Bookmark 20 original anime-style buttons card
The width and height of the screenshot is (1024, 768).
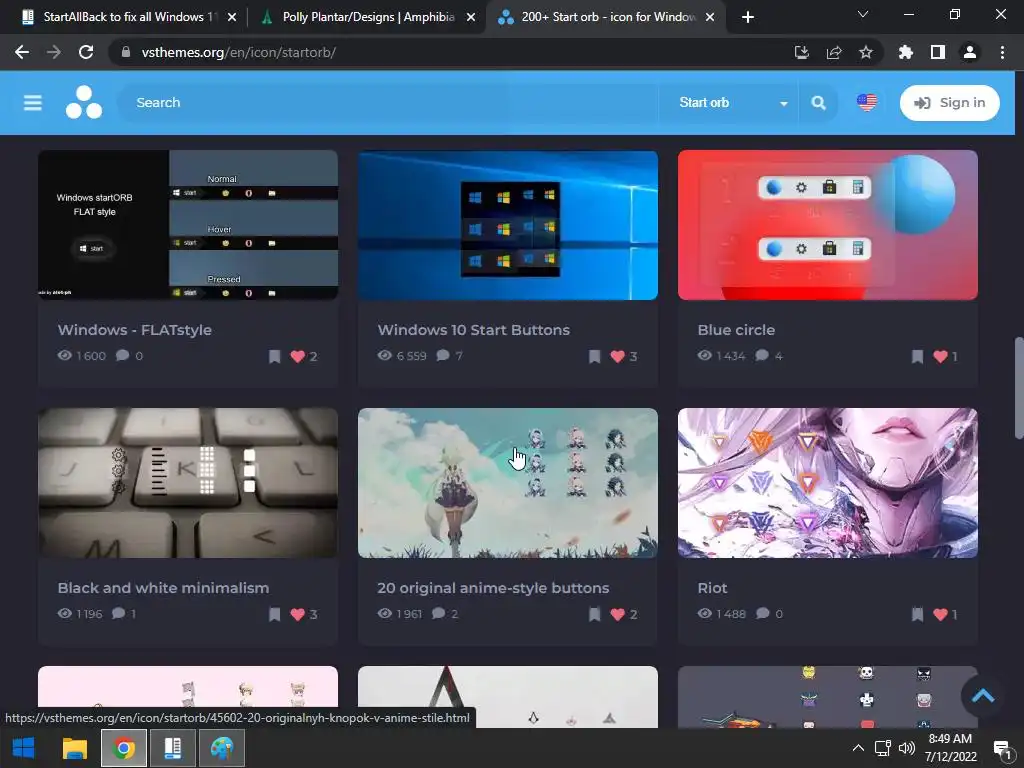pyautogui.click(x=594, y=614)
